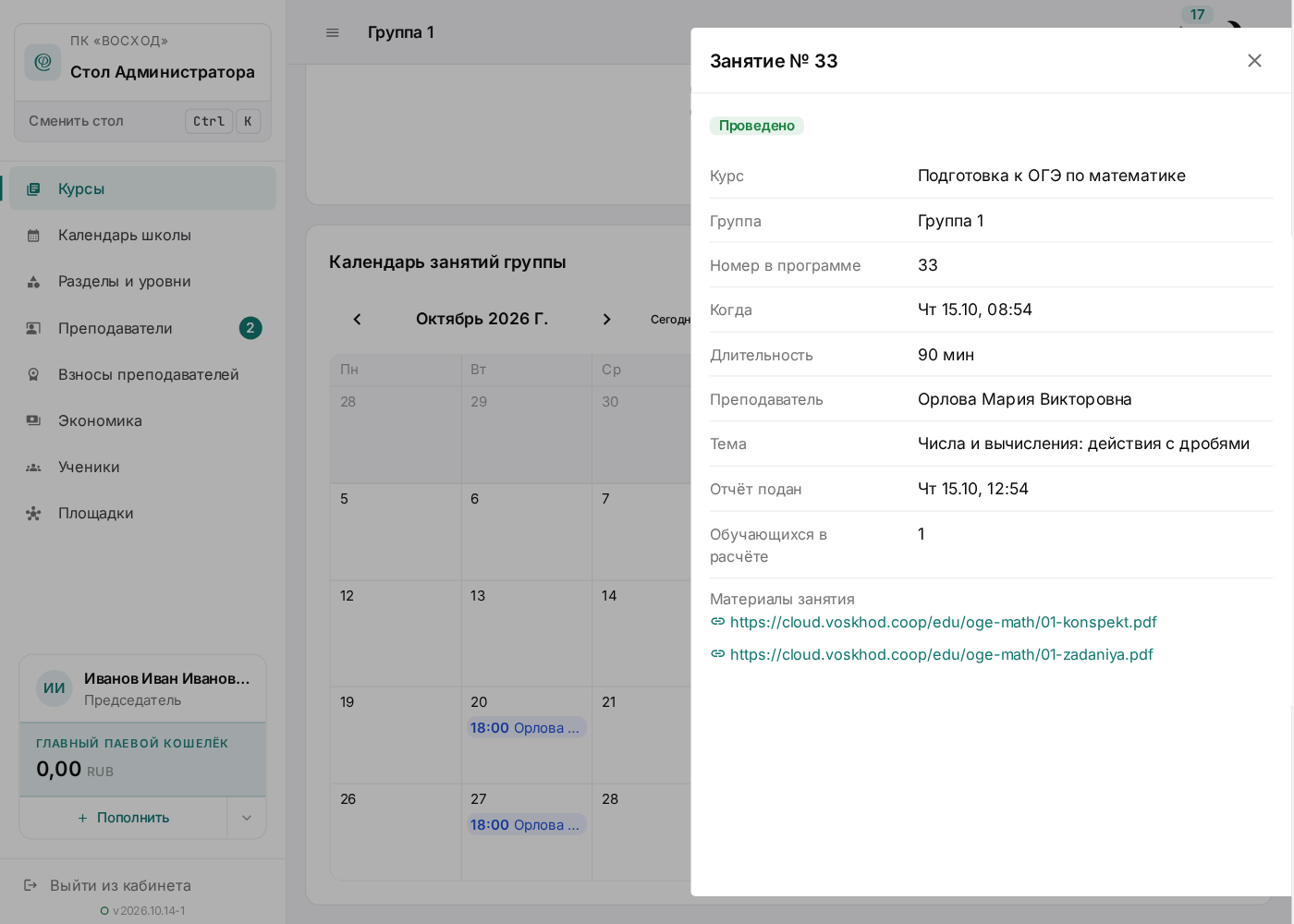The image size is (1294, 924).
Task: Select Взносы преподавателей menu item
Action: pos(142,374)
